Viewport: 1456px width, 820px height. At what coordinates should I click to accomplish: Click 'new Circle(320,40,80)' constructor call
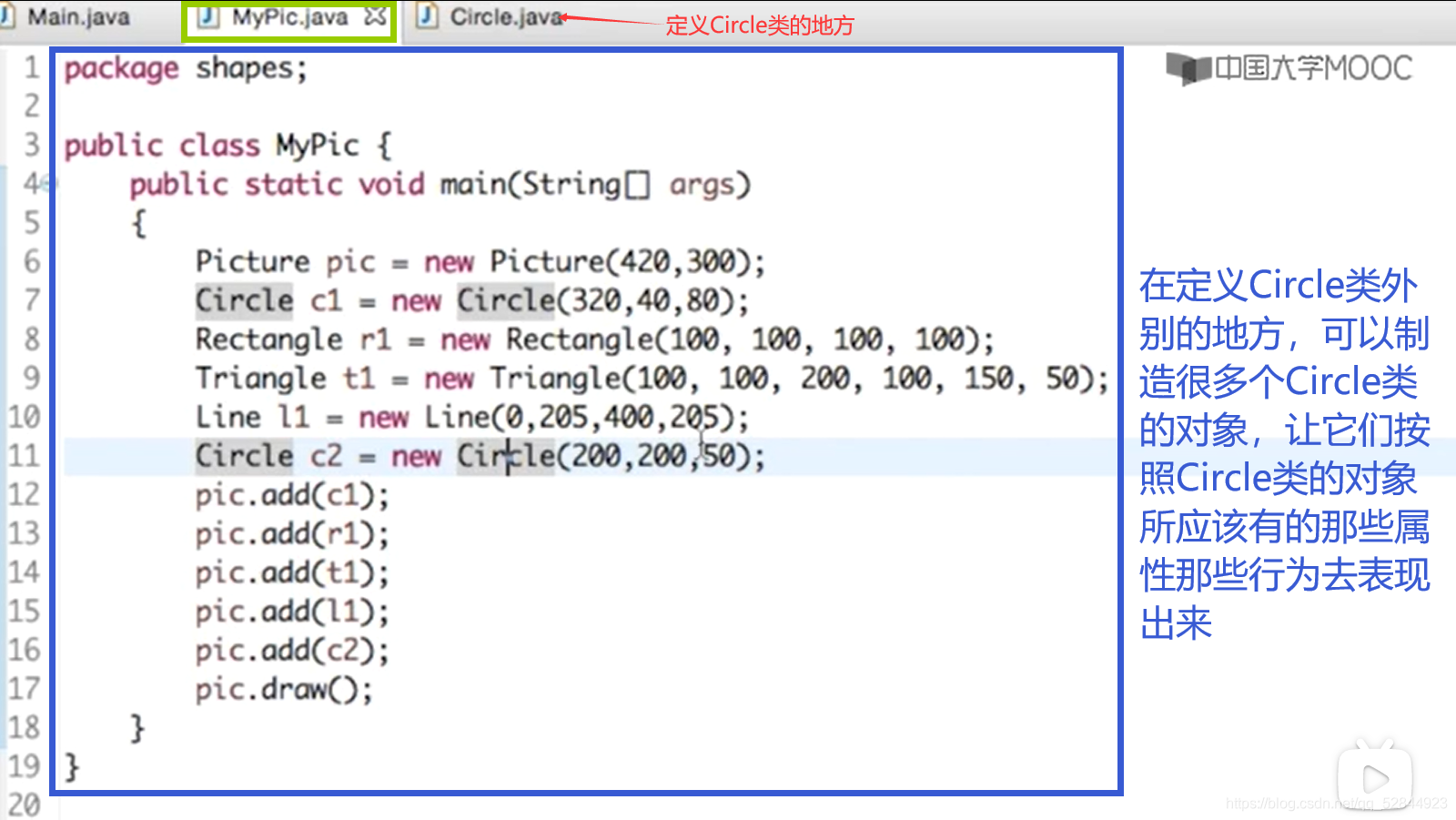(x=561, y=300)
